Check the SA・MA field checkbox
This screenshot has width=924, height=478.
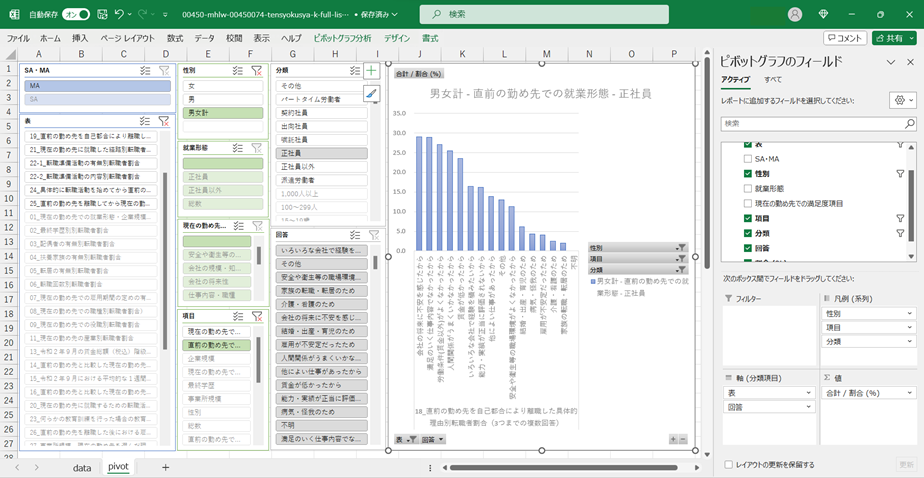[748, 160]
